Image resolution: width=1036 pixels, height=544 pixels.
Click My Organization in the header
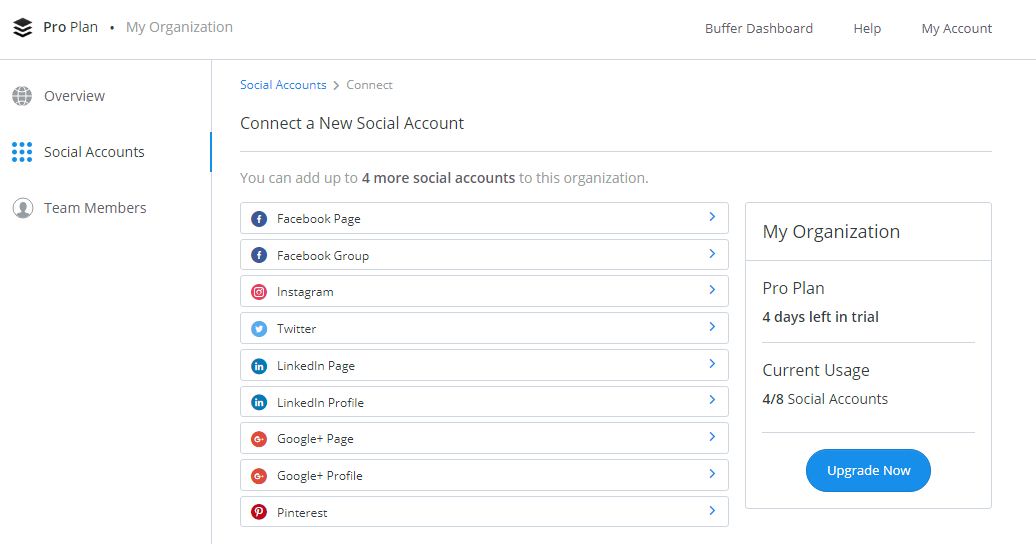pos(179,27)
